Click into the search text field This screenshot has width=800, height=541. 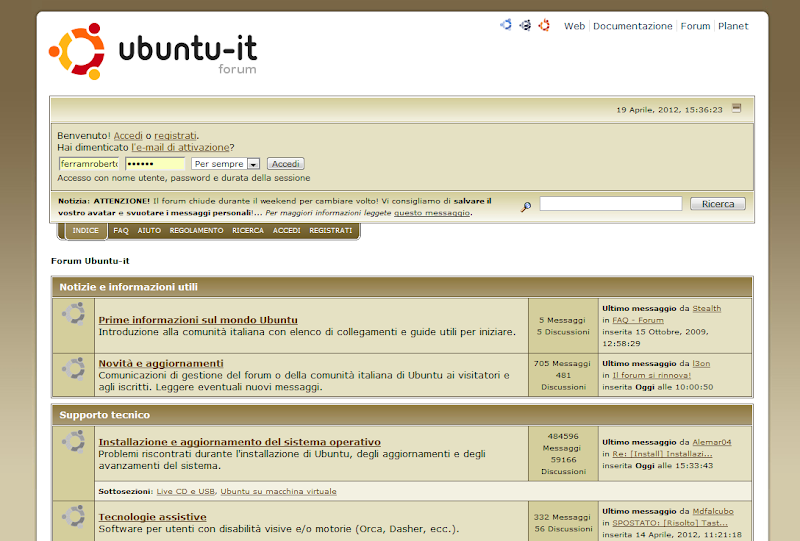point(610,204)
